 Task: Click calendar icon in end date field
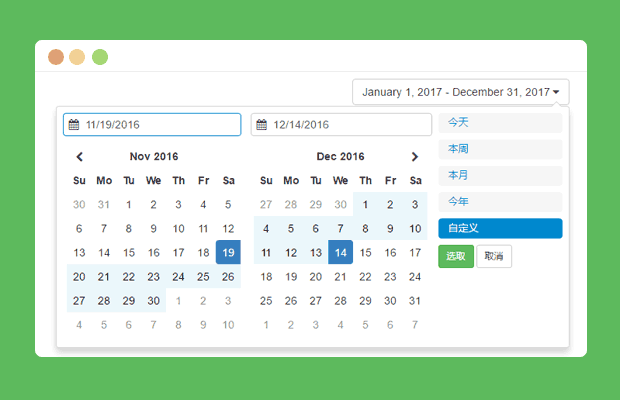(261, 125)
